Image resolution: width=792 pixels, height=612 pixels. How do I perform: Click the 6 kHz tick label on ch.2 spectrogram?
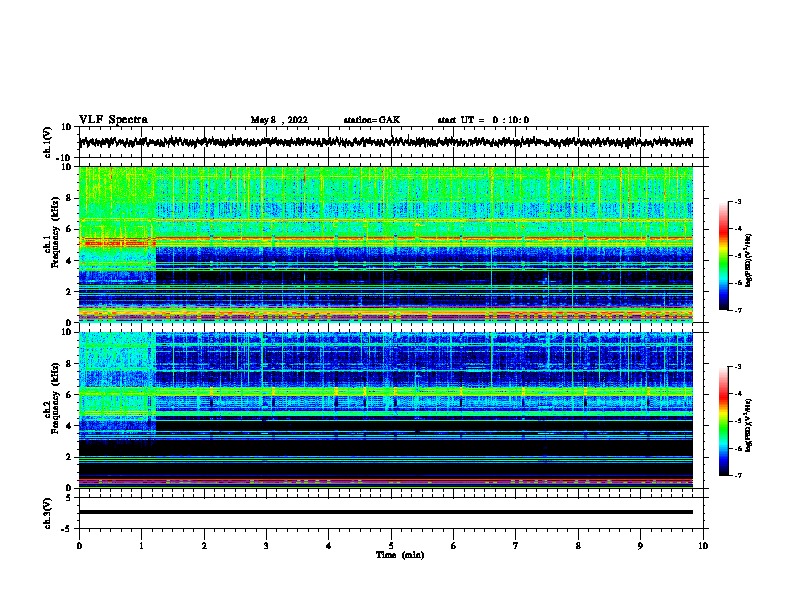[69, 395]
